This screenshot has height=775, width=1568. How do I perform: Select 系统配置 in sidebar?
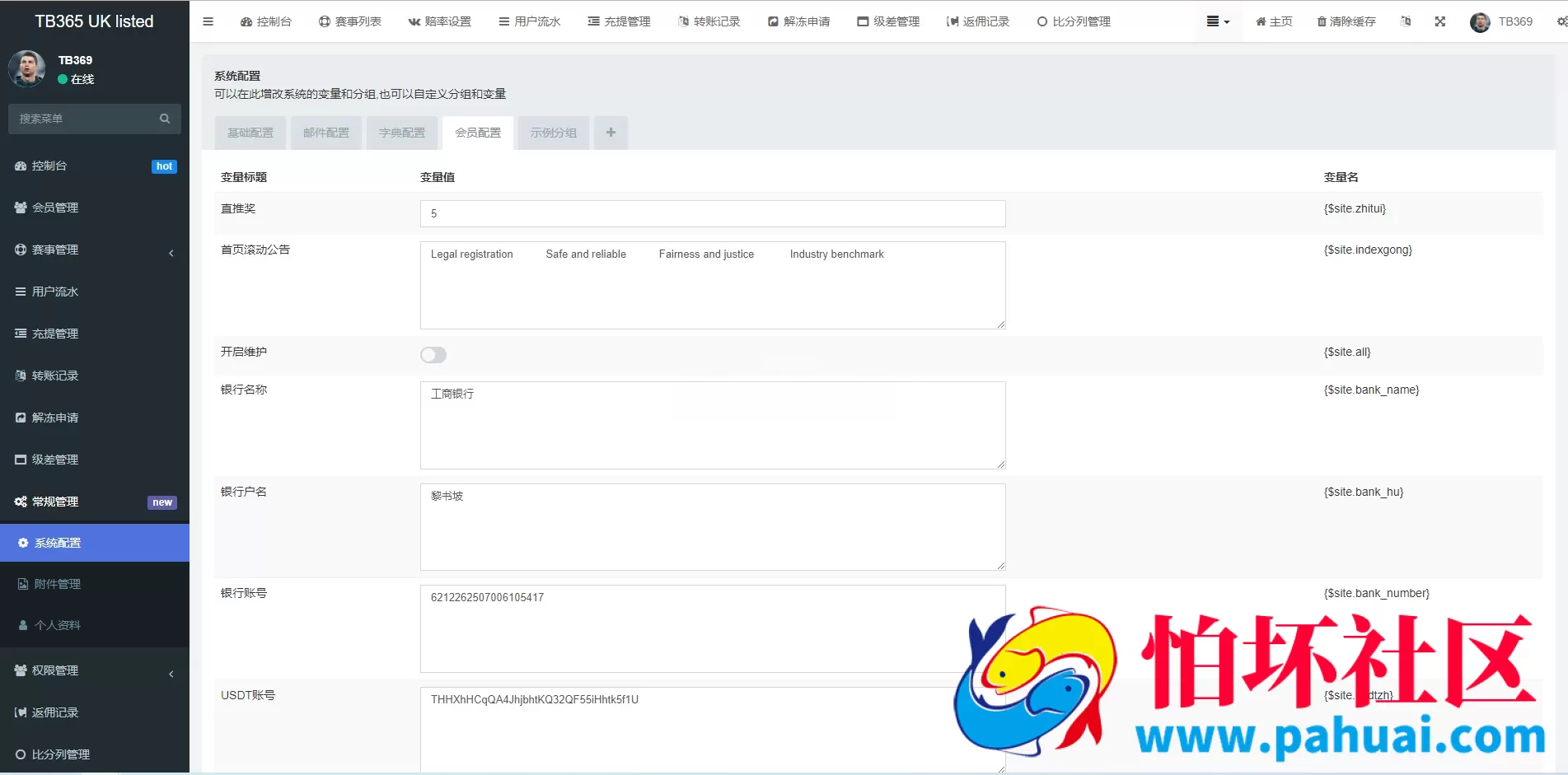(x=95, y=543)
